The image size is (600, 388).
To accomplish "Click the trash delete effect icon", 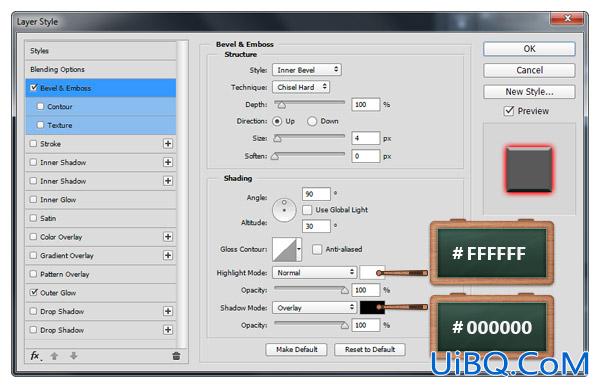I will 176,356.
